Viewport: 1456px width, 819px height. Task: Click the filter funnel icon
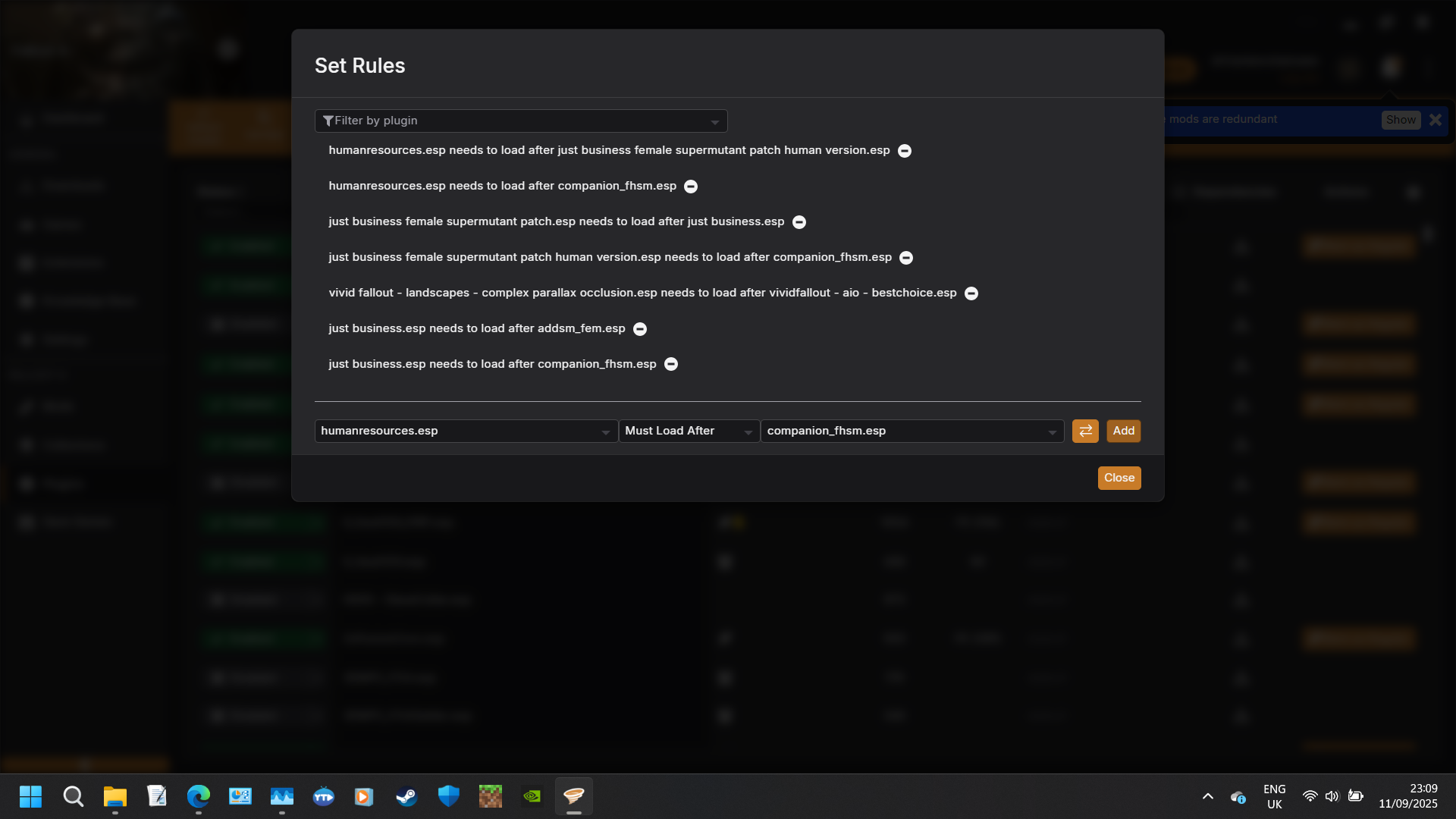(328, 121)
